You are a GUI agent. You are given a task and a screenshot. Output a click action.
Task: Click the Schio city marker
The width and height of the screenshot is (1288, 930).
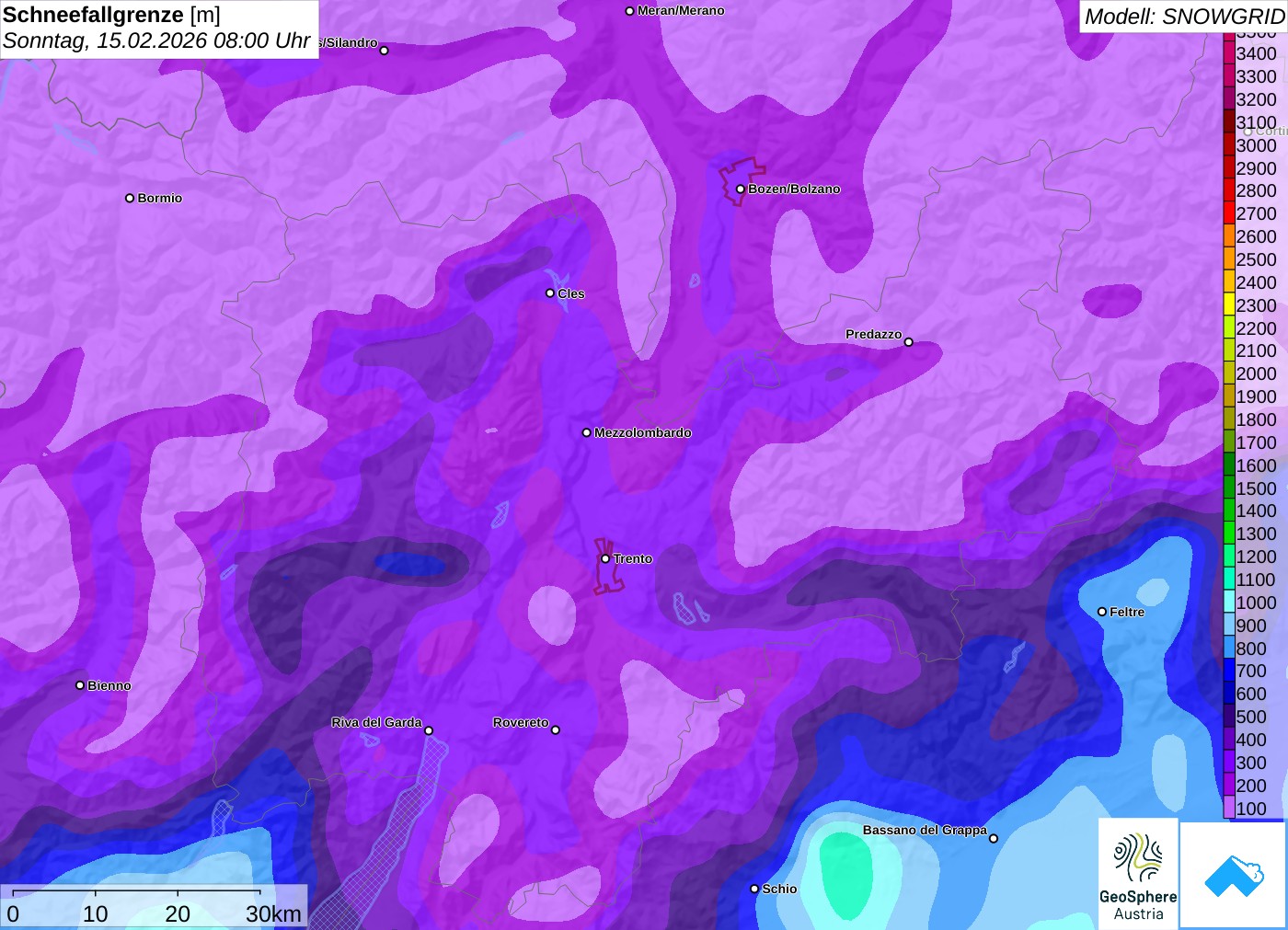[754, 889]
